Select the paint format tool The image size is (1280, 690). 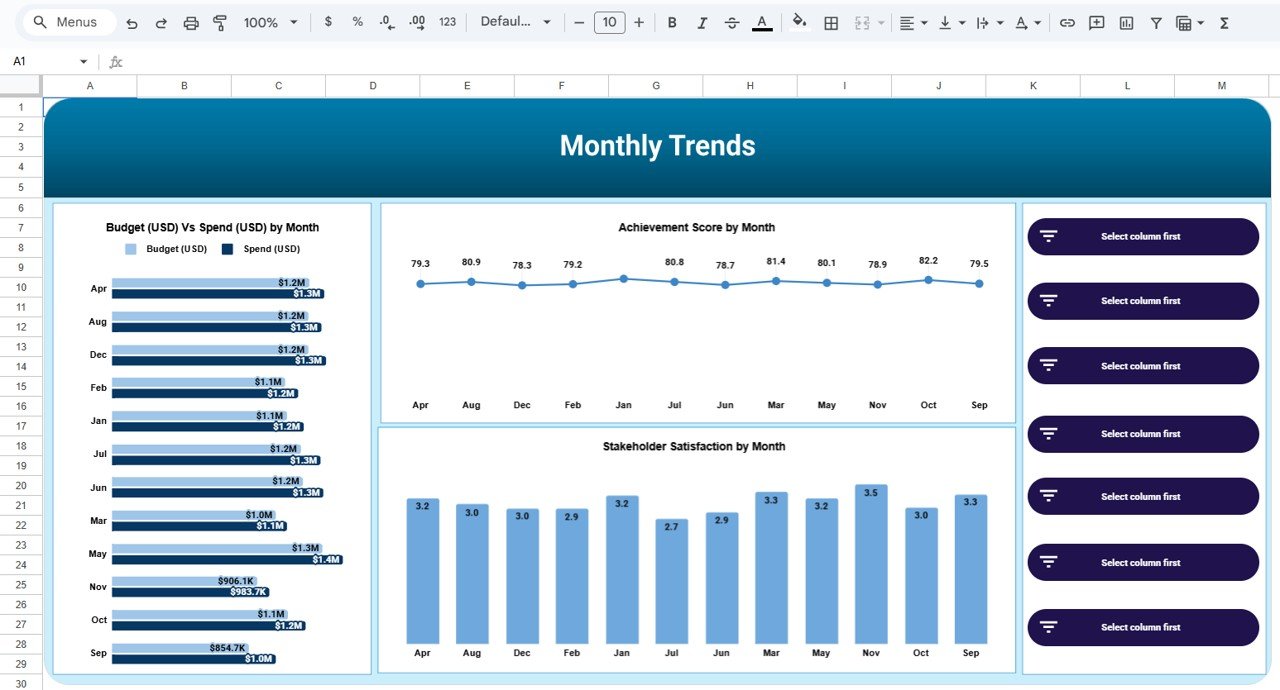219,22
